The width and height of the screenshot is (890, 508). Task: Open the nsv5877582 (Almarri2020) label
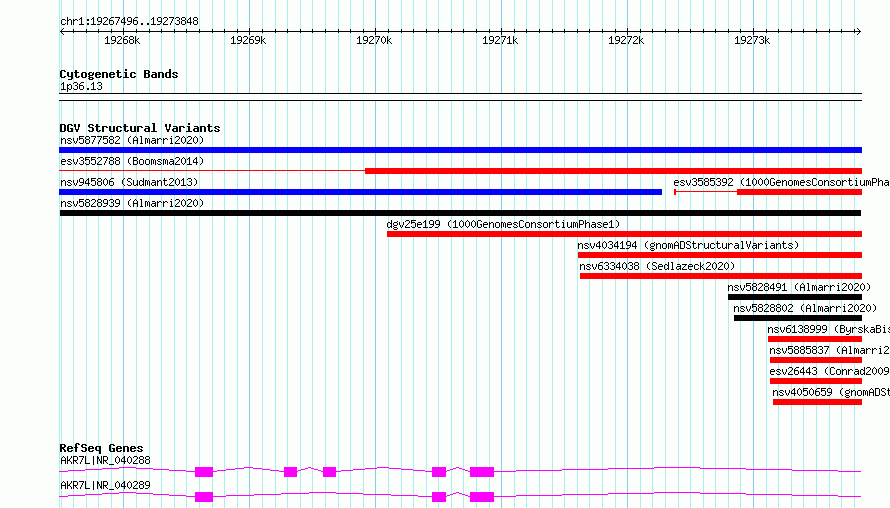click(x=132, y=140)
